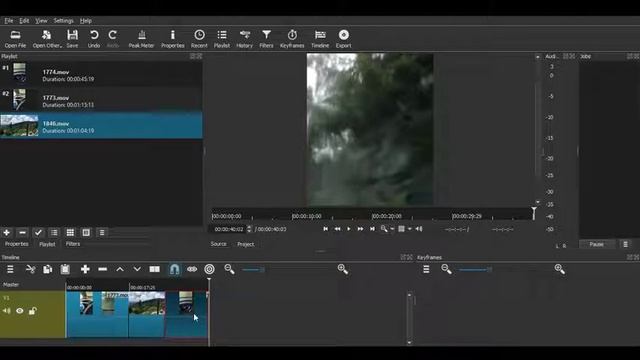This screenshot has width=640, height=360.
Task: Copy the selected timeline clip
Action: [48, 269]
